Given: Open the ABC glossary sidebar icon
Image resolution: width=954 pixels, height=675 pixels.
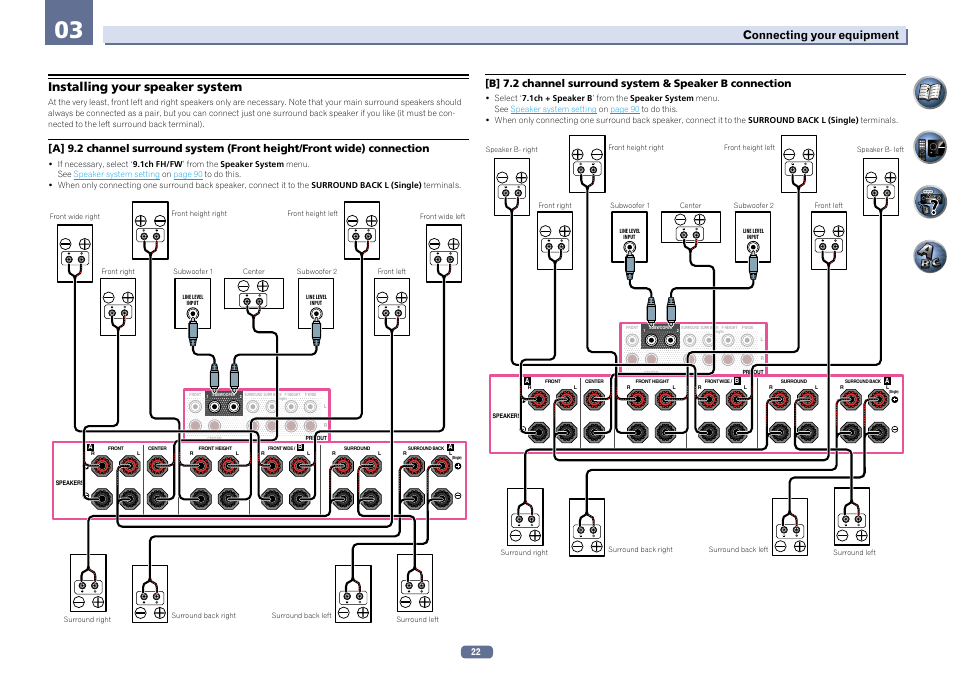Looking at the screenshot, I should click(930, 256).
